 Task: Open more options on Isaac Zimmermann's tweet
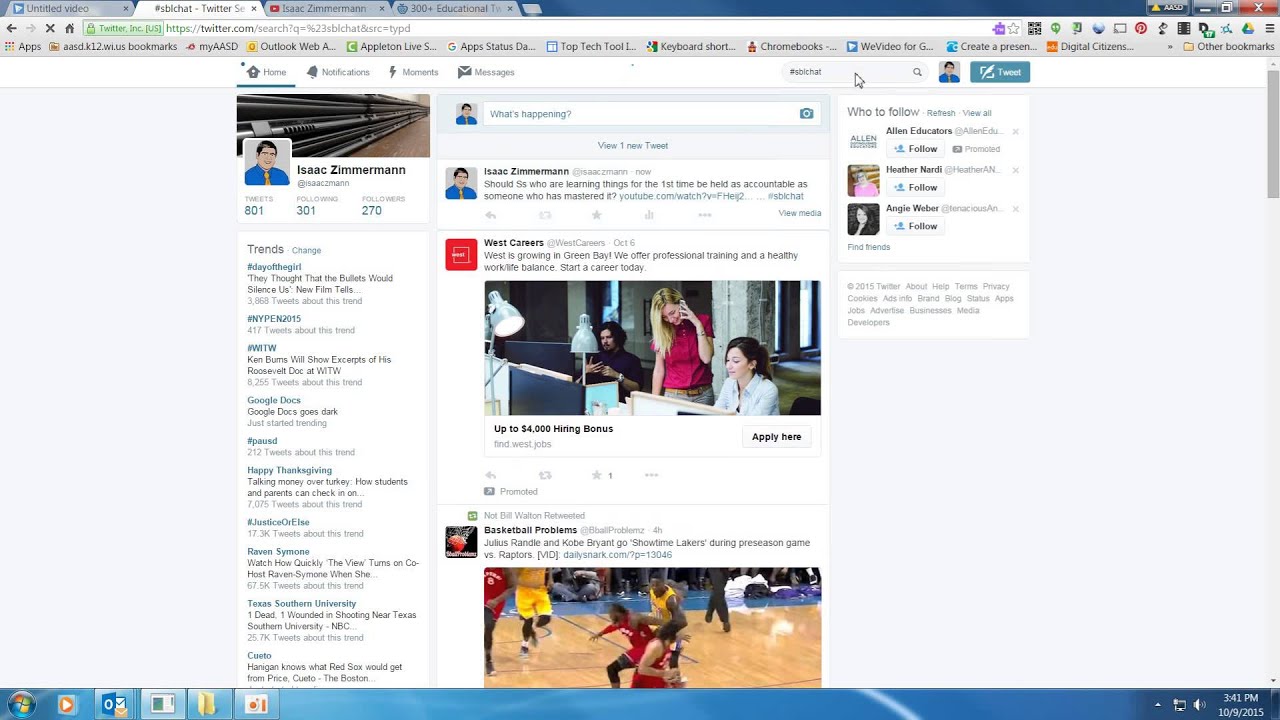(x=704, y=215)
